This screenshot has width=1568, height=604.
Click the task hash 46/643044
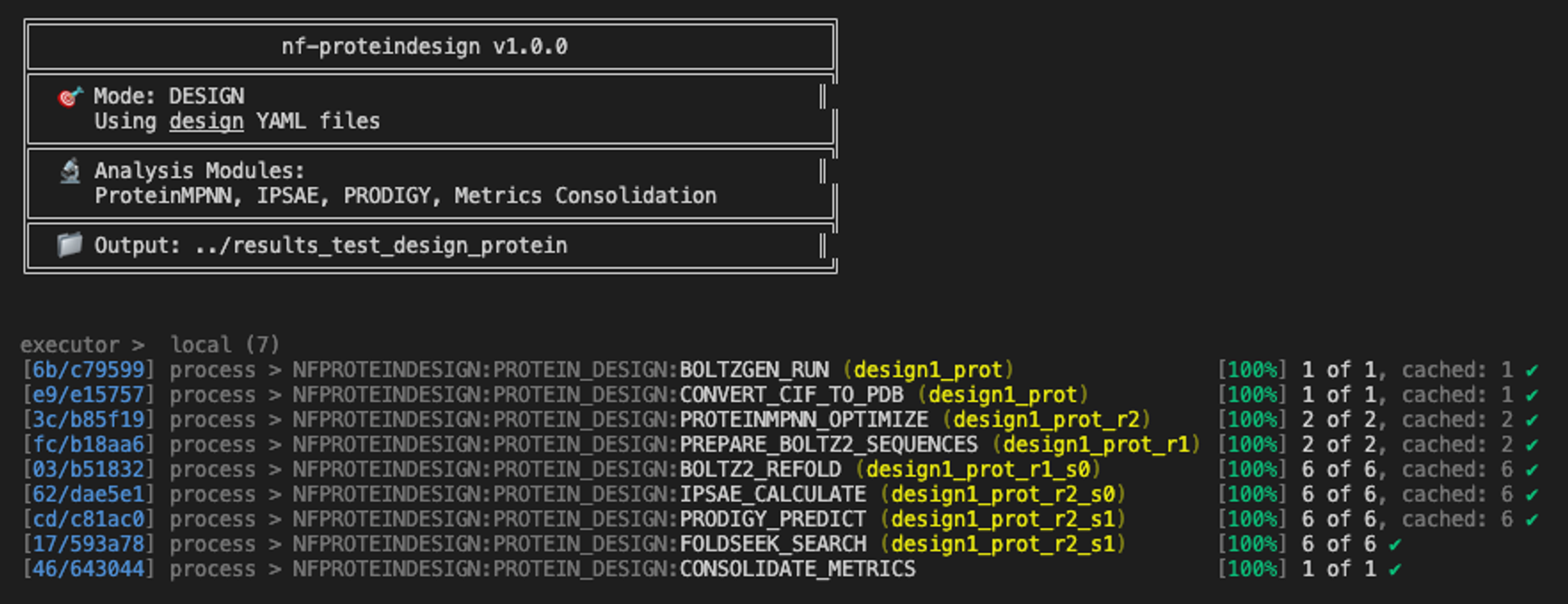point(89,569)
